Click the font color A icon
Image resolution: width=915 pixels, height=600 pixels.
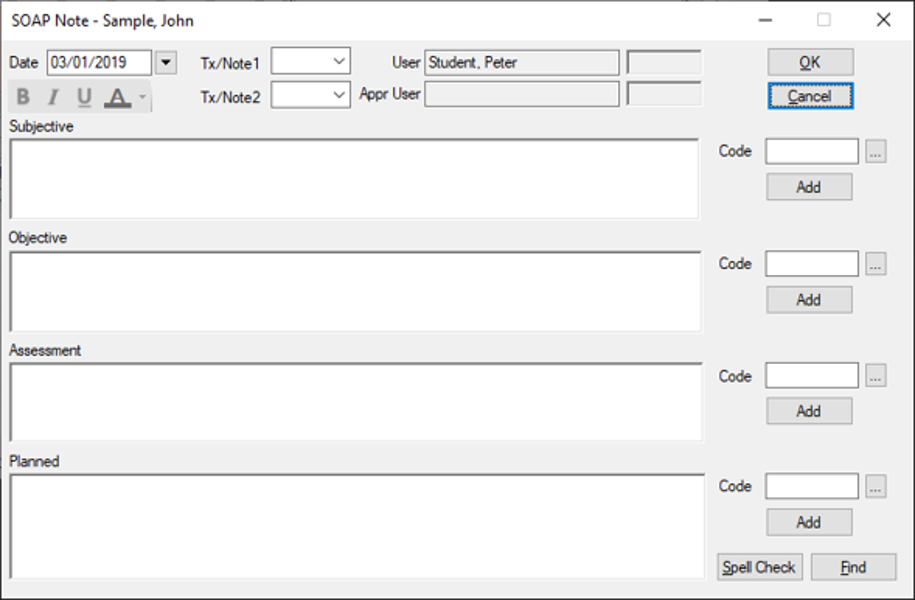coord(118,97)
